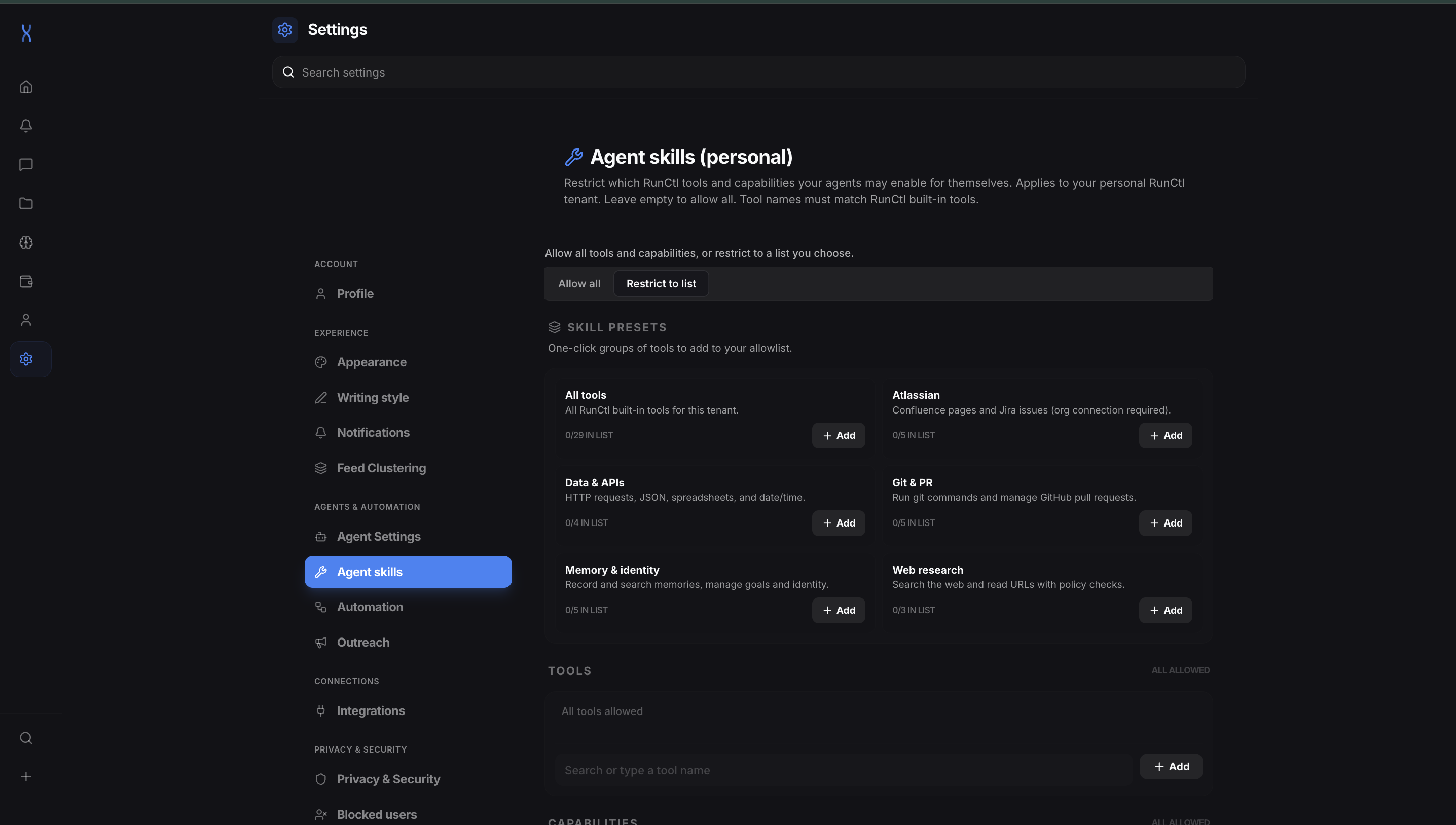
Task: Go to Integrations settings
Action: (371, 710)
